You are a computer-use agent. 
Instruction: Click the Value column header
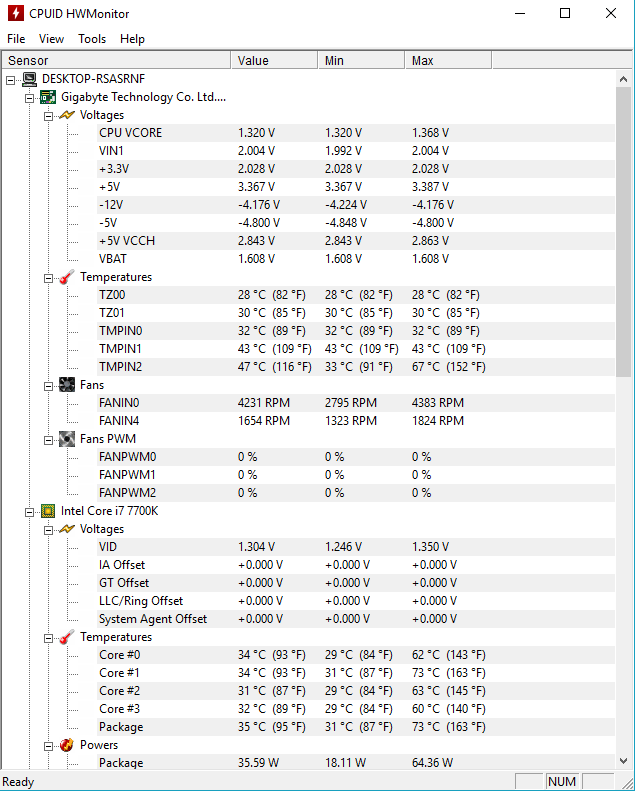(274, 61)
